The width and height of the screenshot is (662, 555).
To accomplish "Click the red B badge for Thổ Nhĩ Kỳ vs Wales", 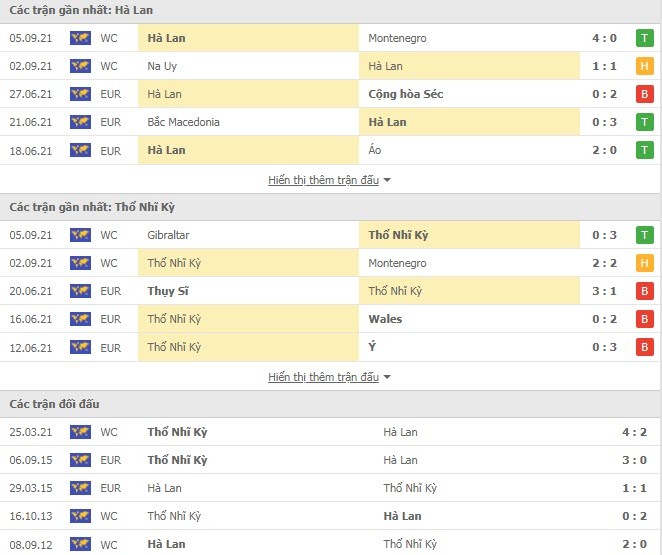I will click(x=644, y=319).
